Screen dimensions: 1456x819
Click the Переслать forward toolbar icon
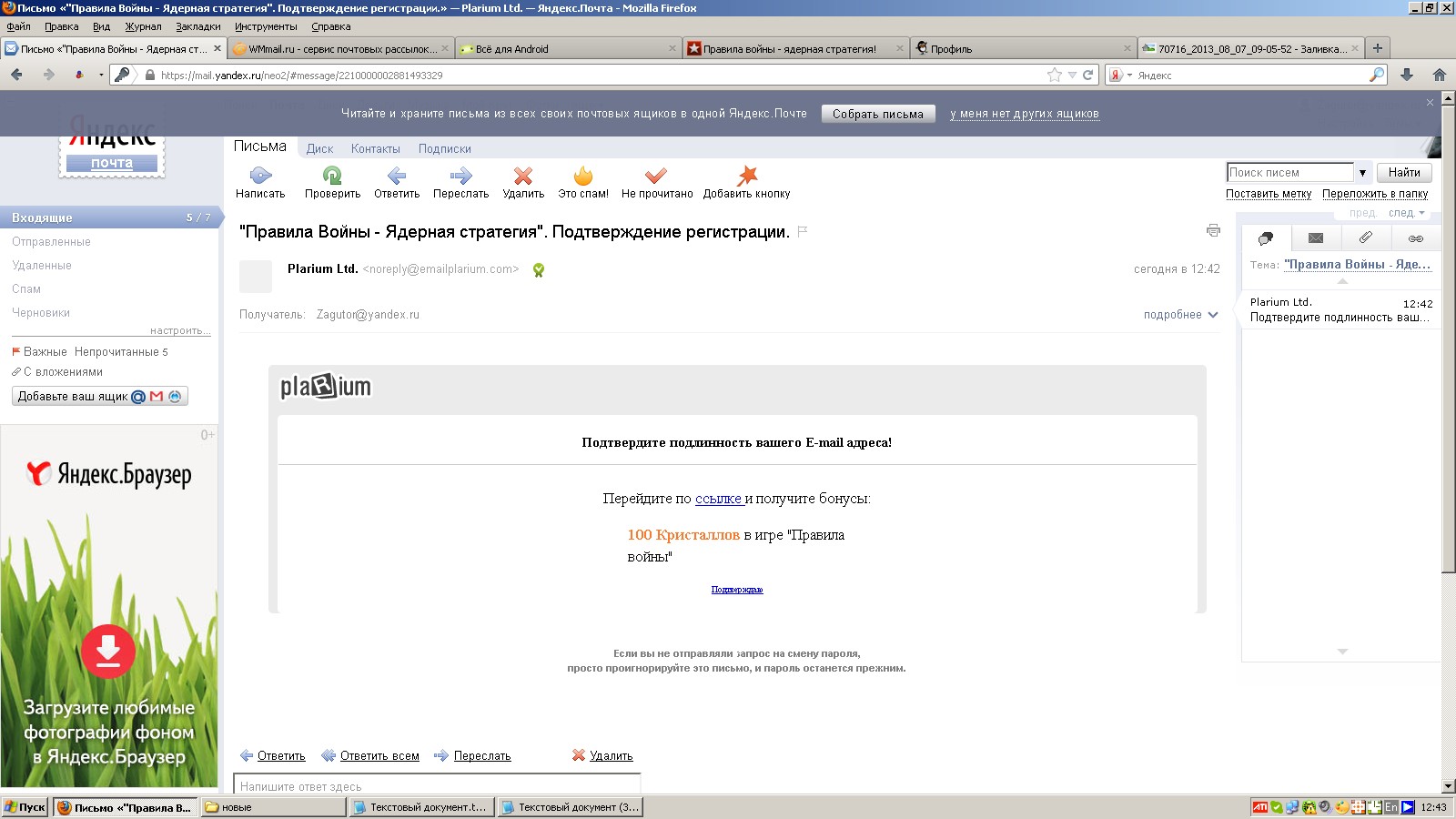pos(461,175)
